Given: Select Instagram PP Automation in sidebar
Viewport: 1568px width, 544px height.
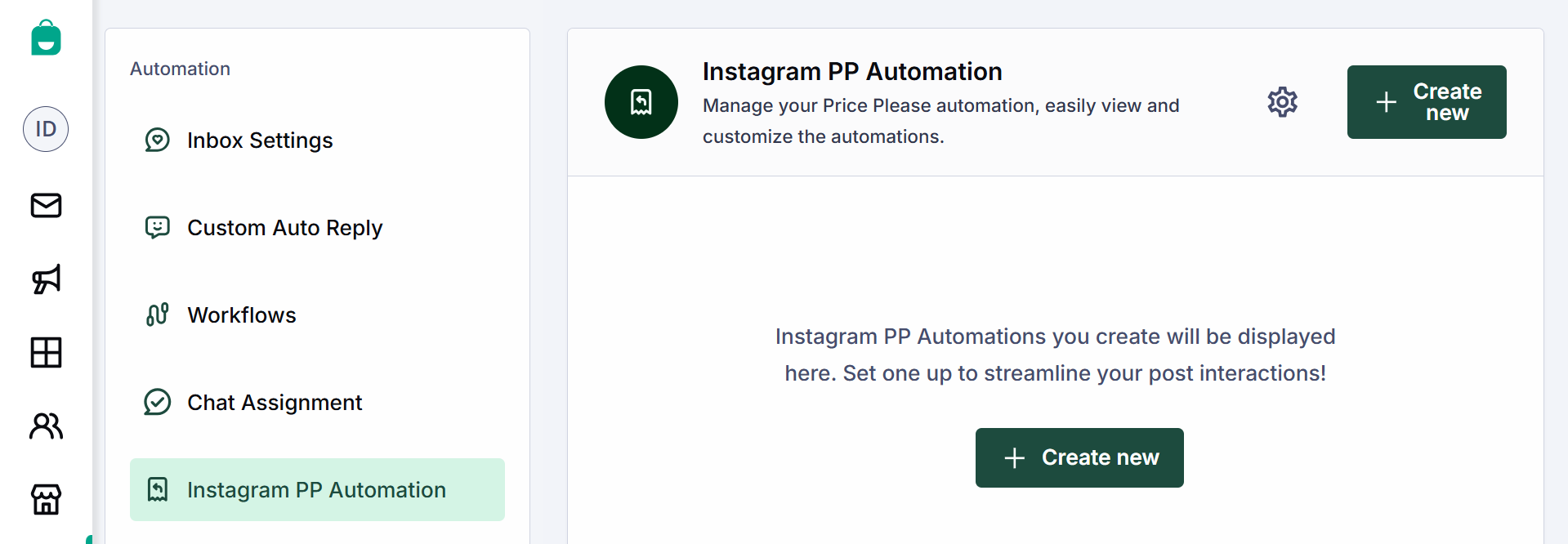Looking at the screenshot, I should click(x=317, y=489).
